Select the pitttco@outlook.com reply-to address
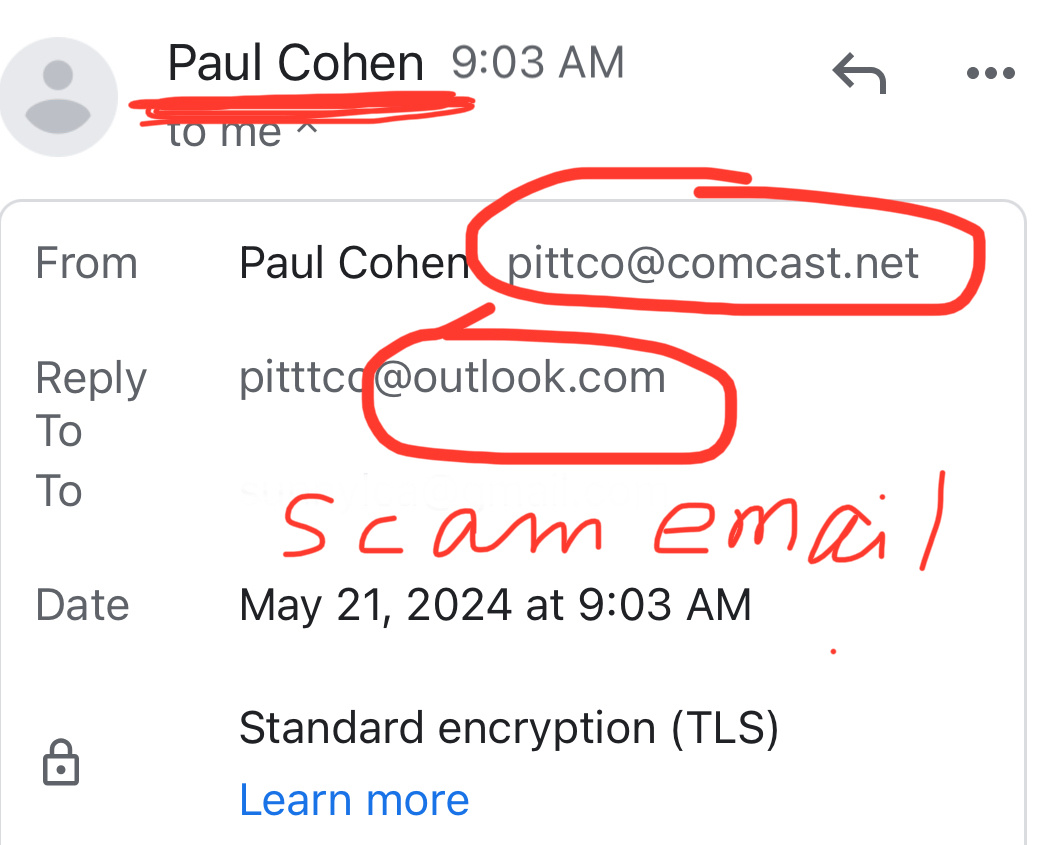Viewport: 1041px width, 845px height. (452, 378)
